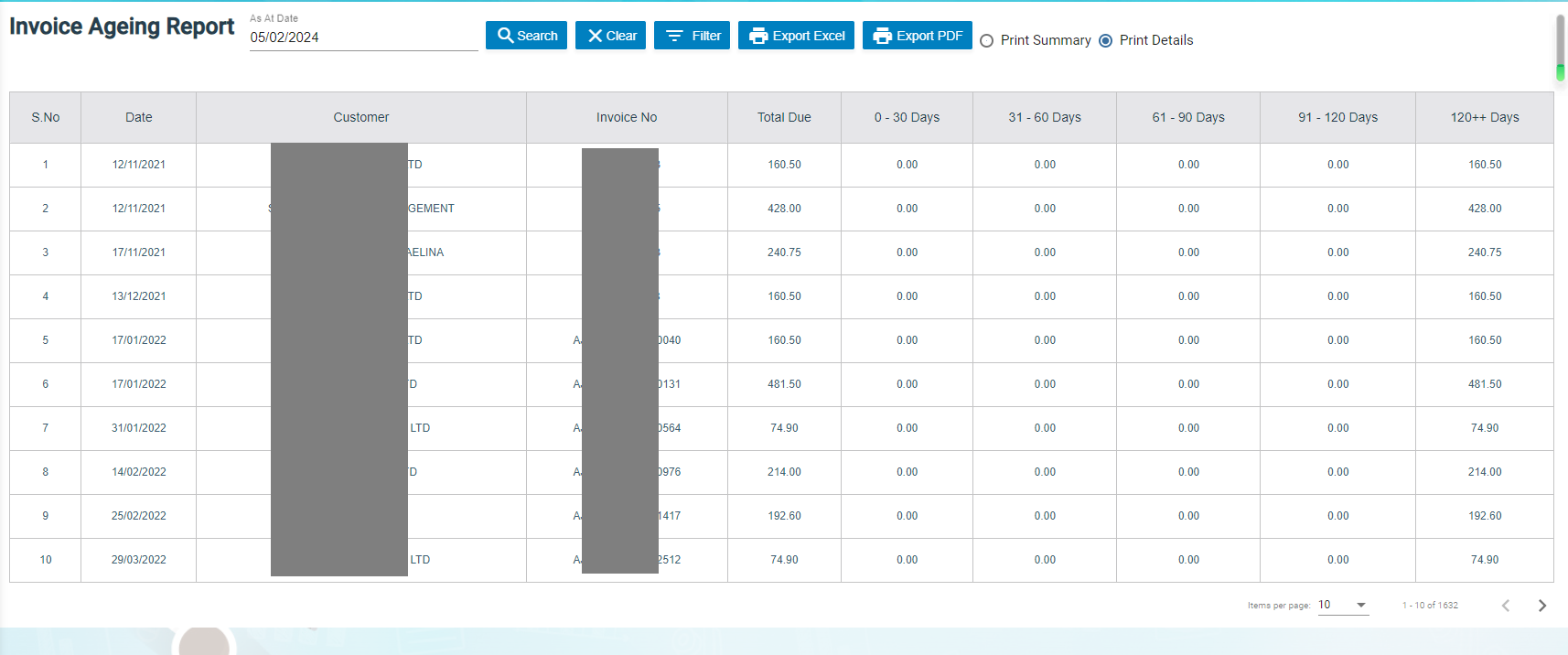Click printer icon on Export PDF
This screenshot has height=655, width=1568.
pyautogui.click(x=882, y=36)
